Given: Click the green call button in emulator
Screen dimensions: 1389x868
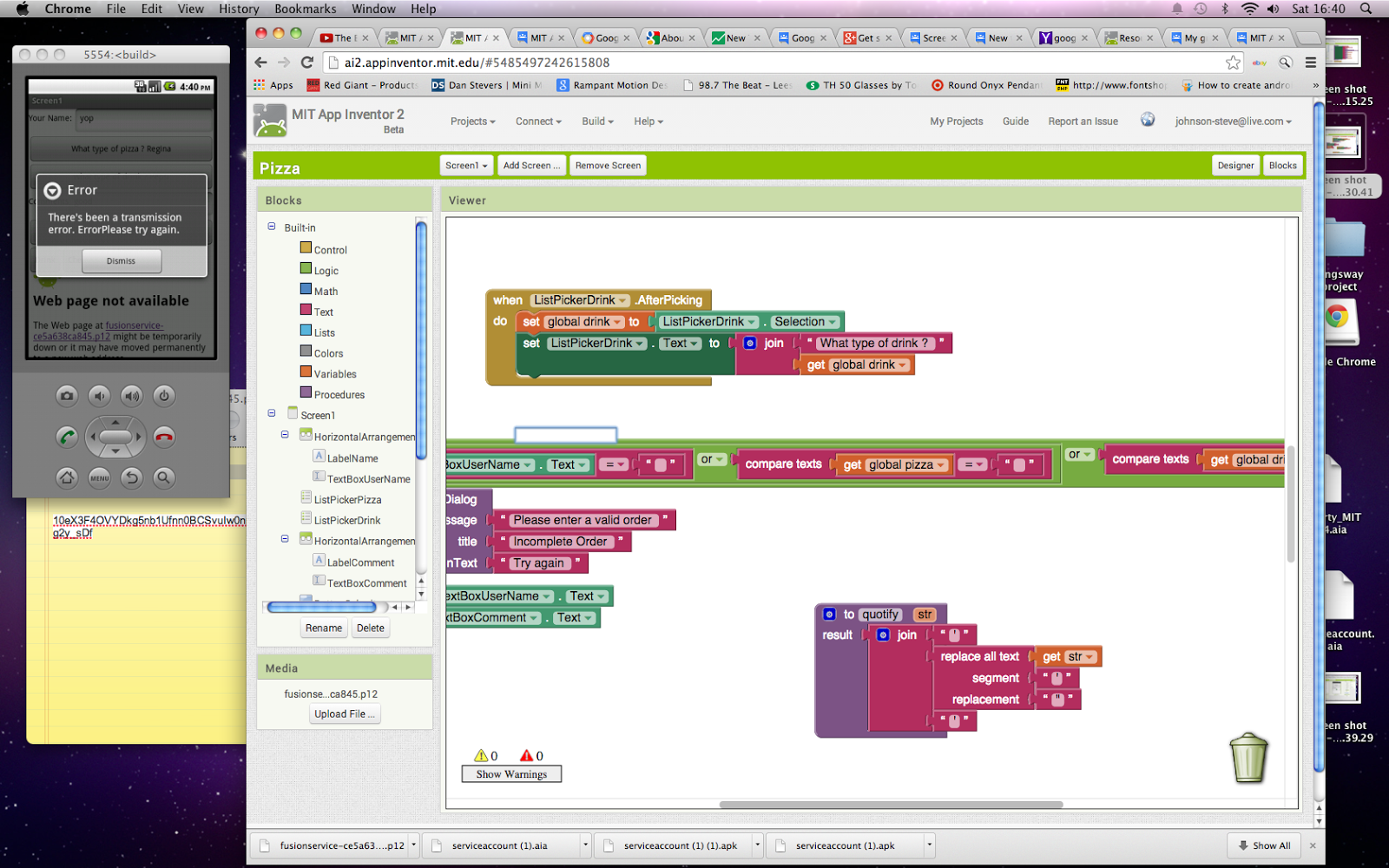Looking at the screenshot, I should 67,437.
